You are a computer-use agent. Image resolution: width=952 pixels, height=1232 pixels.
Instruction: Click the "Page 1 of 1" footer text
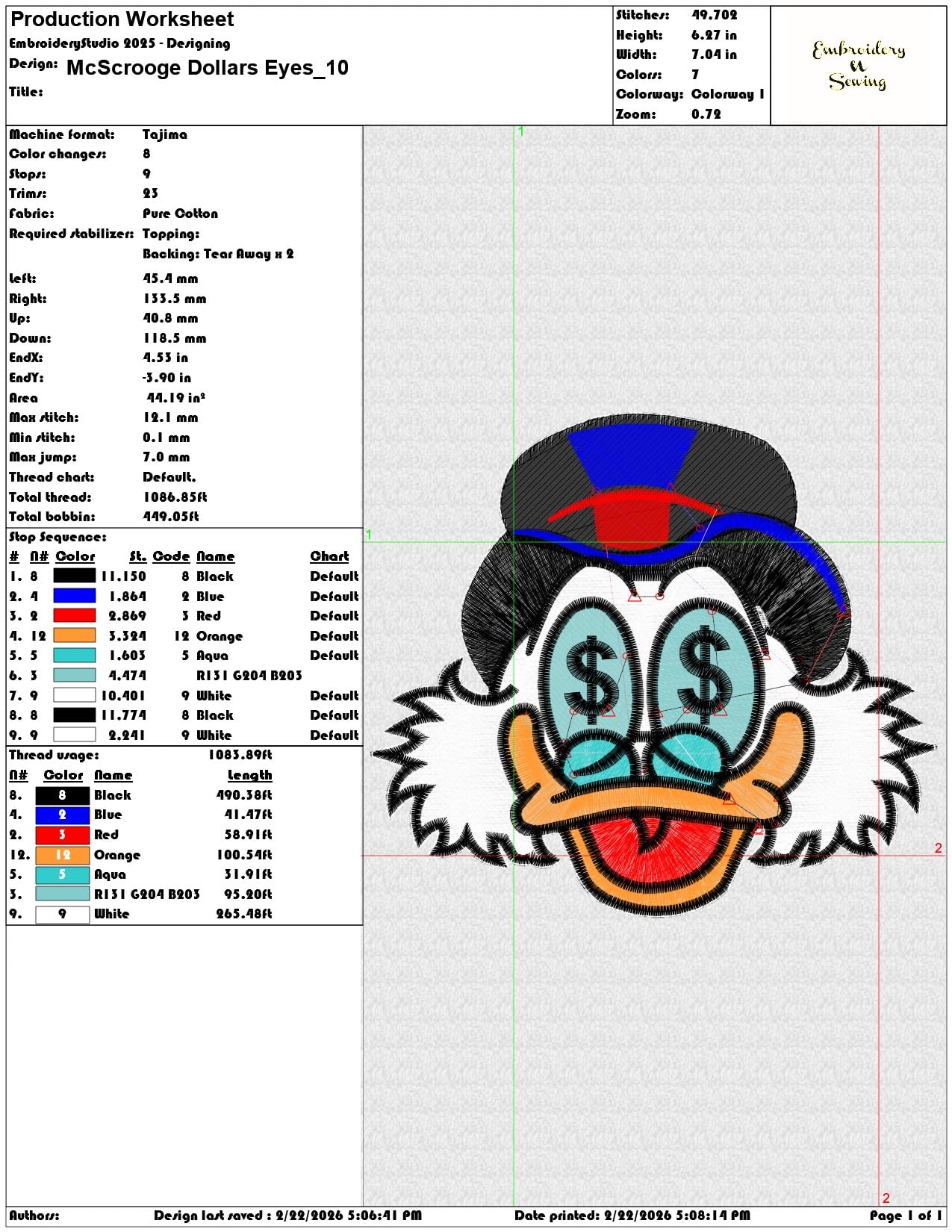(906, 1216)
